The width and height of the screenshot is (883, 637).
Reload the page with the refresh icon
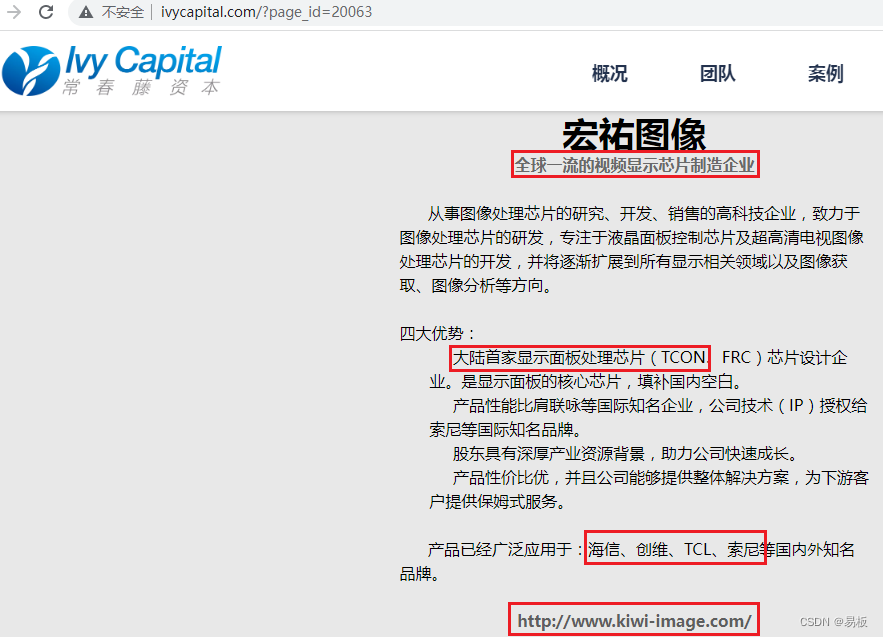pos(46,12)
